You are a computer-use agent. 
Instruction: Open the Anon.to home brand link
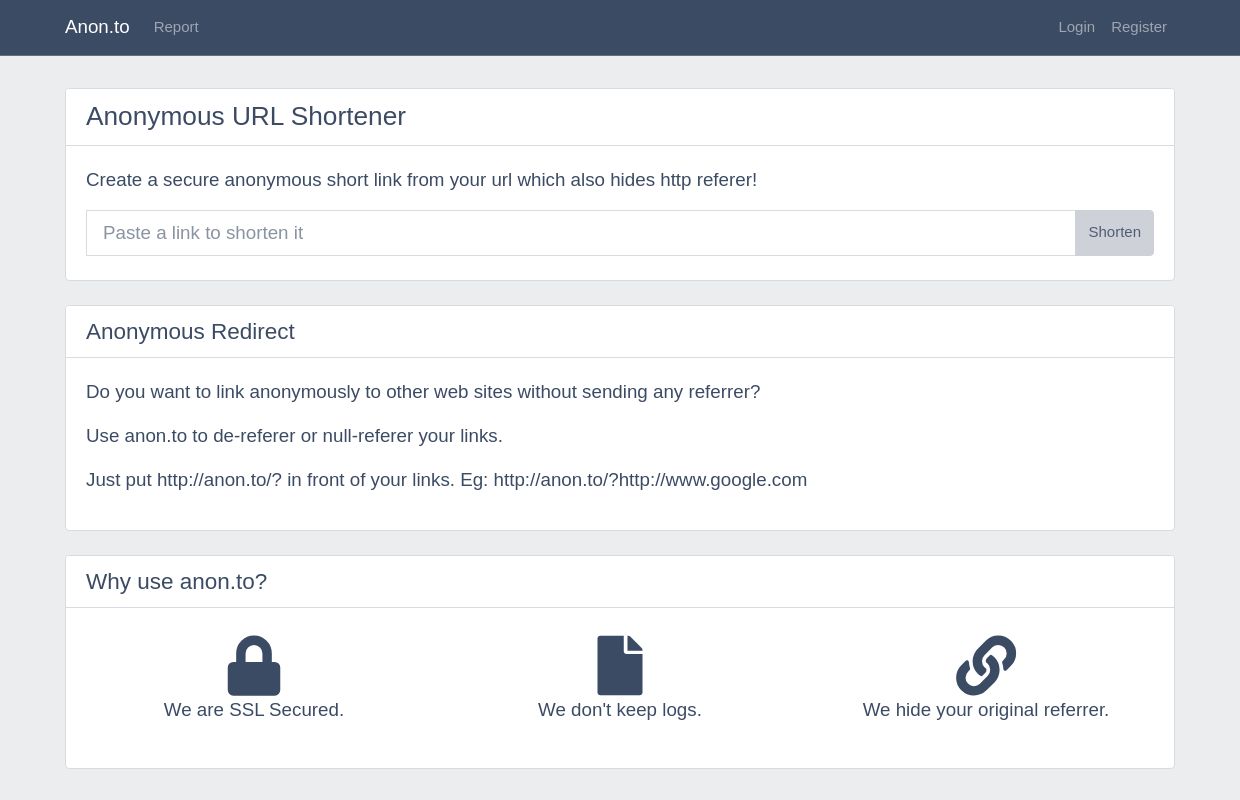point(97,27)
